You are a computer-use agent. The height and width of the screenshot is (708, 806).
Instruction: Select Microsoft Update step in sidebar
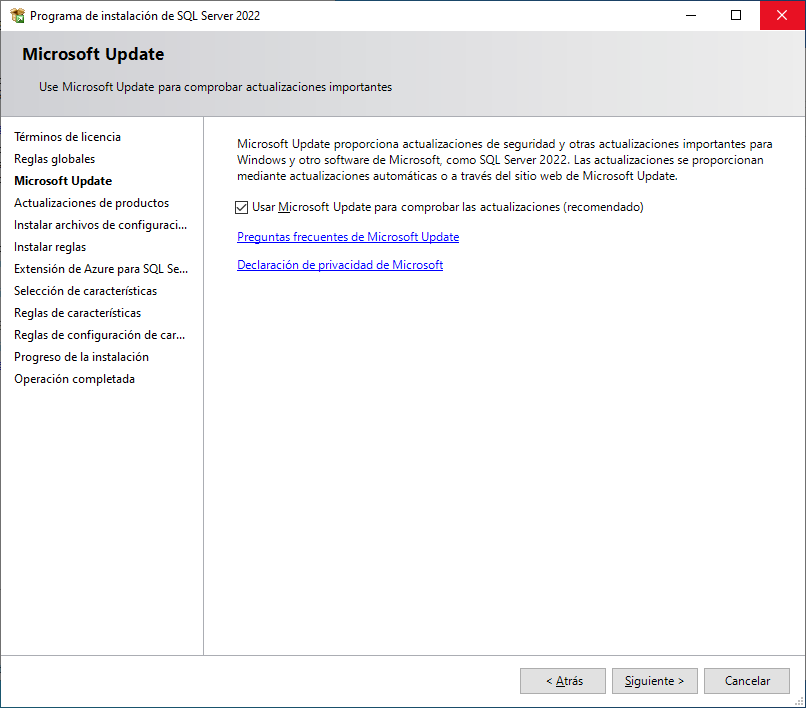[x=63, y=181]
